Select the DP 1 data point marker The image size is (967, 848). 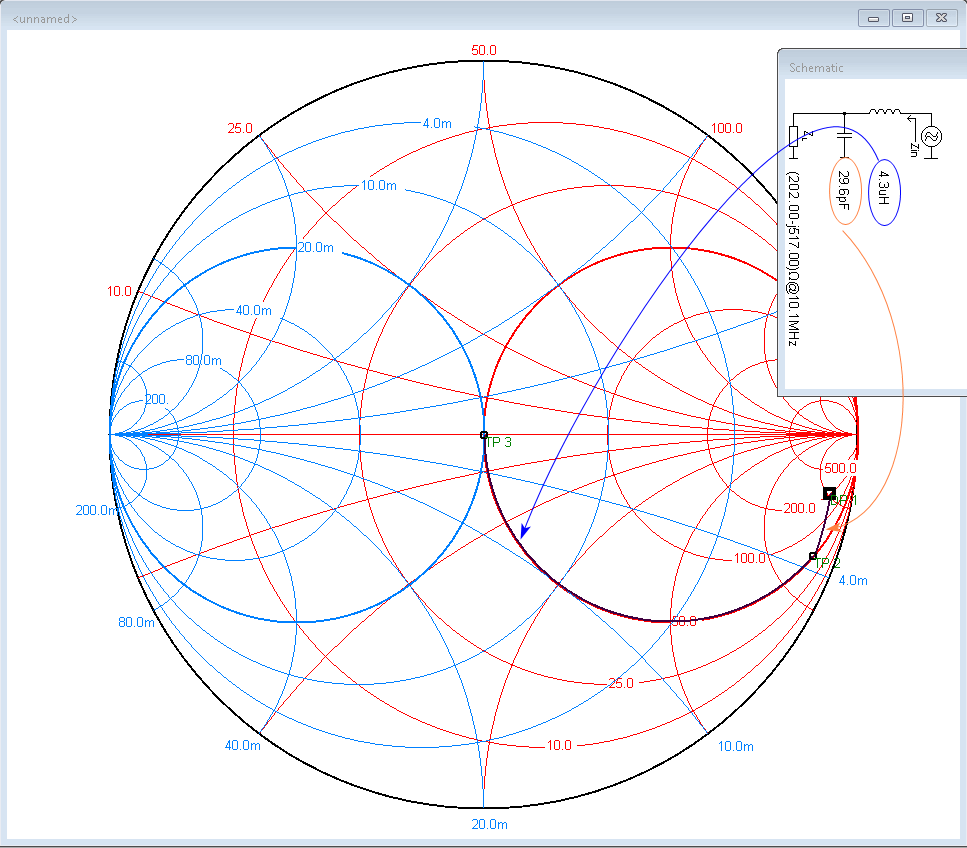829,493
